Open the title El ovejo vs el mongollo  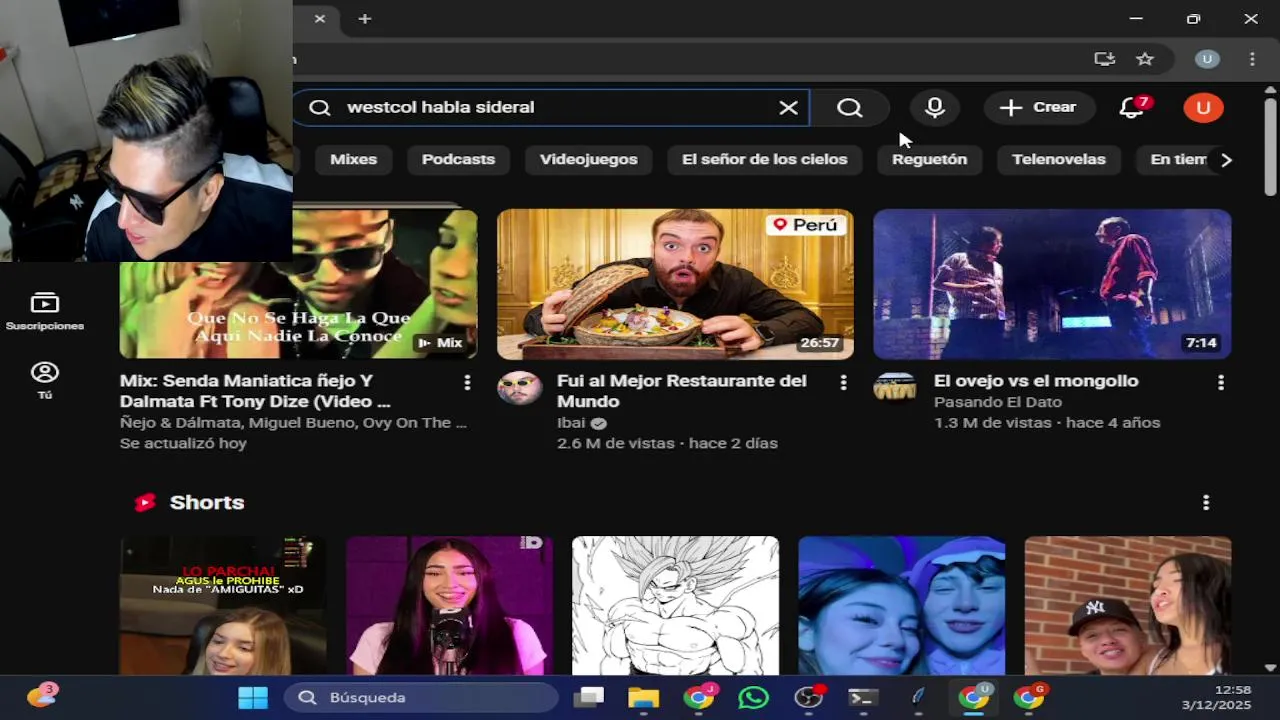1036,381
